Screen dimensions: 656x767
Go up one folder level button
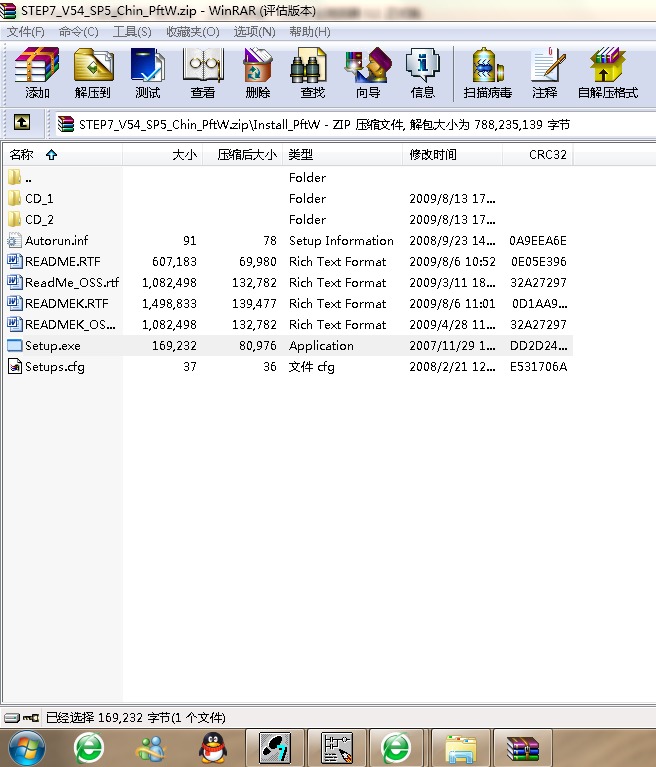pos(21,124)
